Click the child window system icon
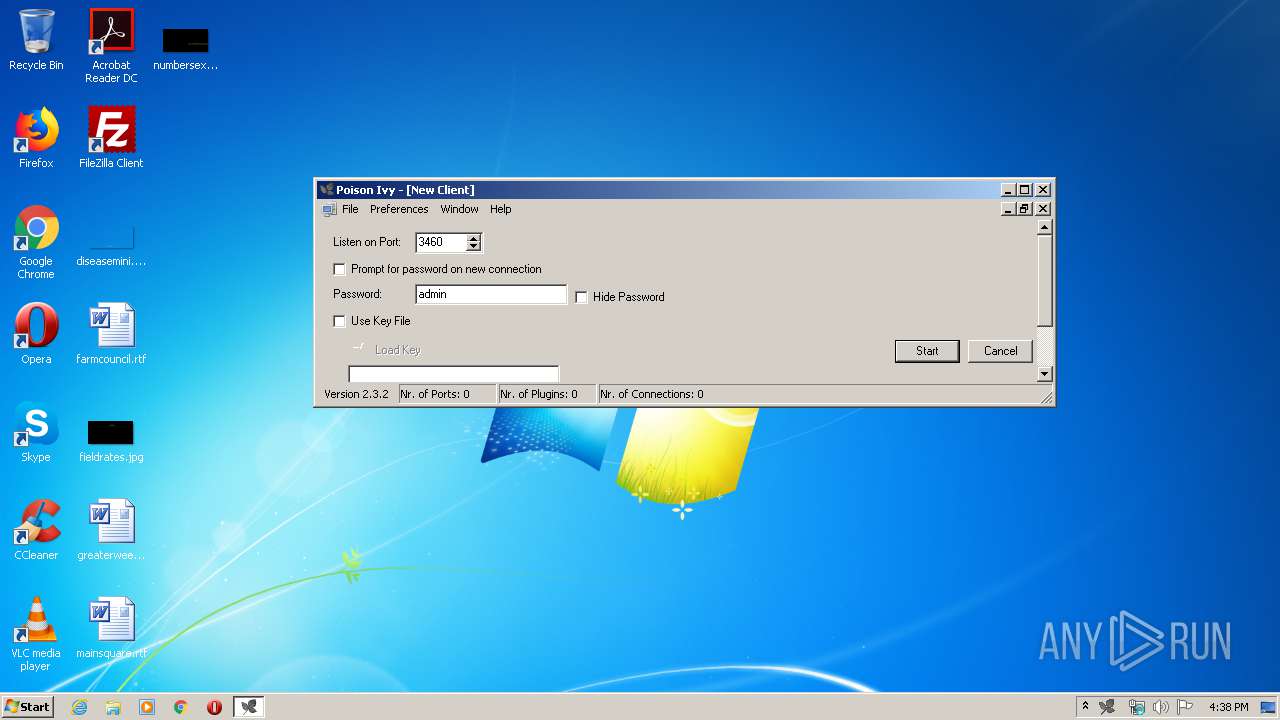The width and height of the screenshot is (1280, 720). point(329,209)
